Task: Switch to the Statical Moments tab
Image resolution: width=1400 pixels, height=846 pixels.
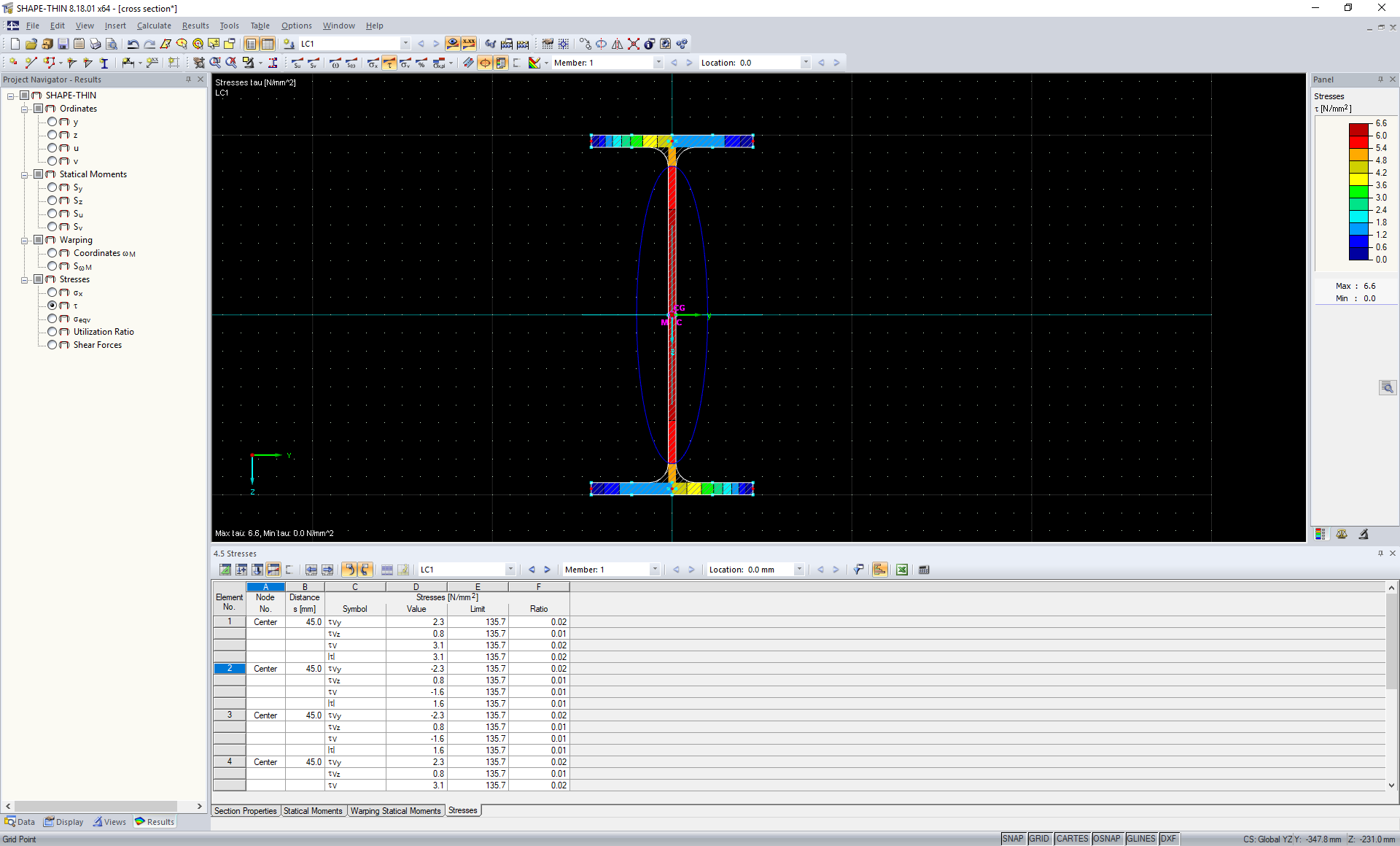Action: click(x=313, y=811)
